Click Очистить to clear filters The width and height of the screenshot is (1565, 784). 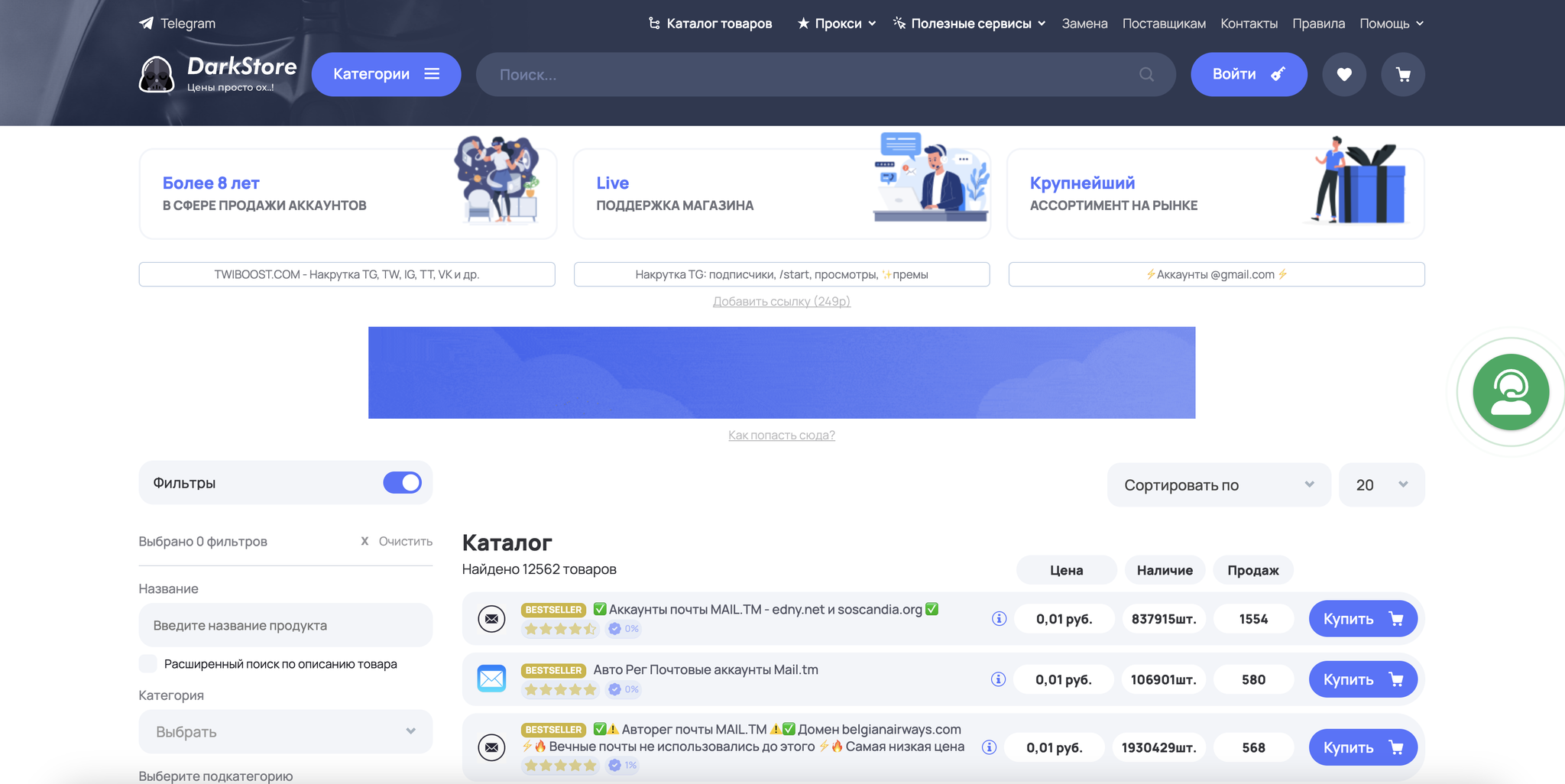point(406,541)
